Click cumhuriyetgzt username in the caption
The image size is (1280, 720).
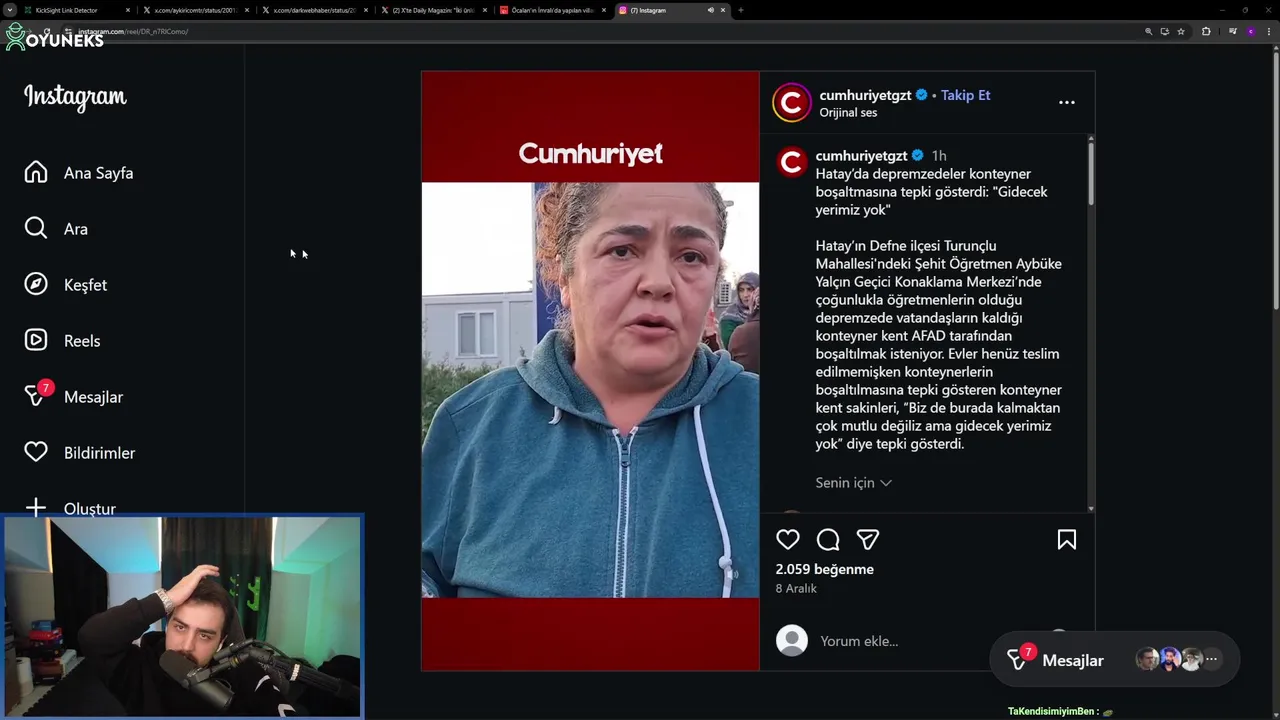pyautogui.click(x=861, y=155)
